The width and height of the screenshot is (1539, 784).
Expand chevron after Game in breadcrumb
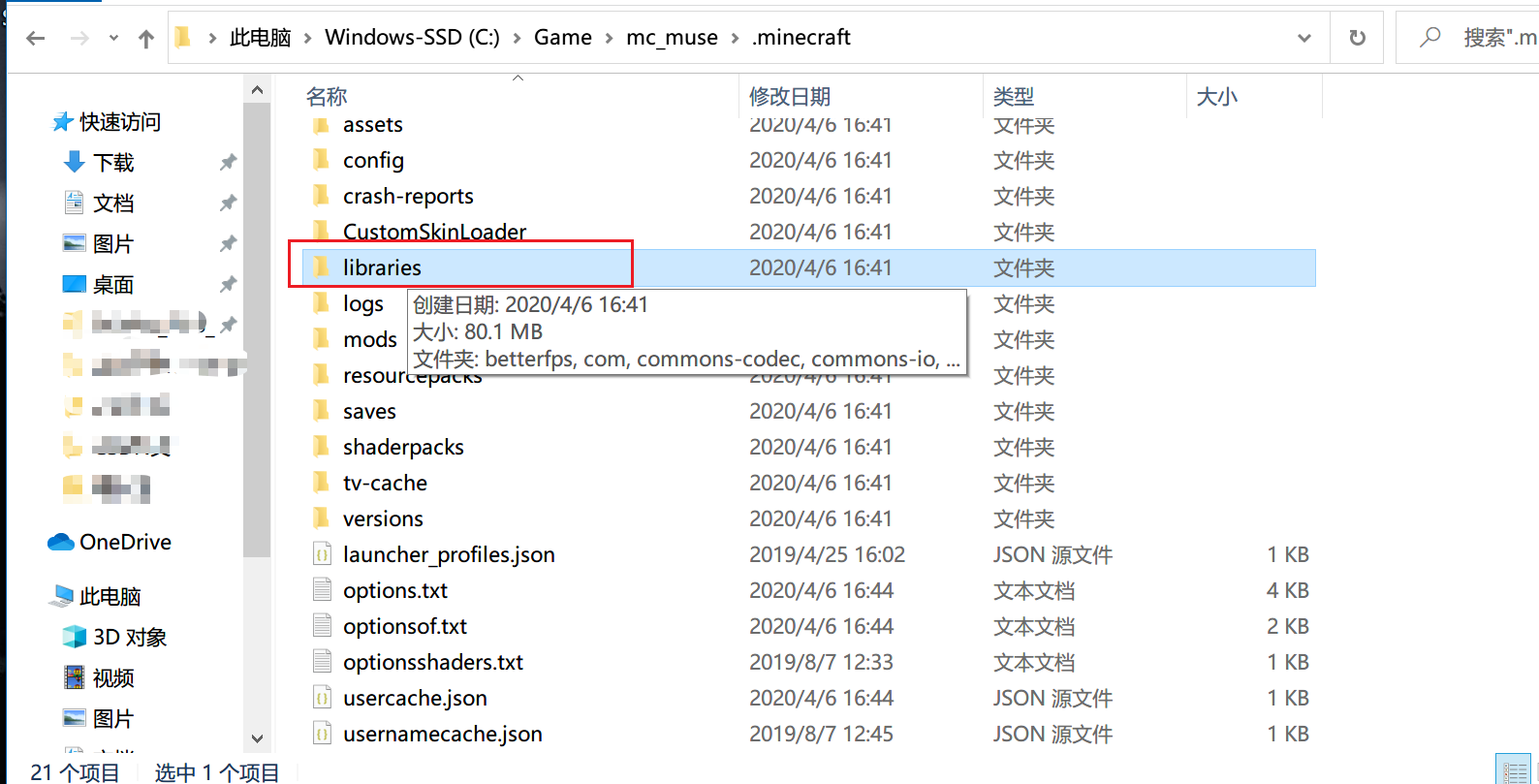(x=609, y=38)
